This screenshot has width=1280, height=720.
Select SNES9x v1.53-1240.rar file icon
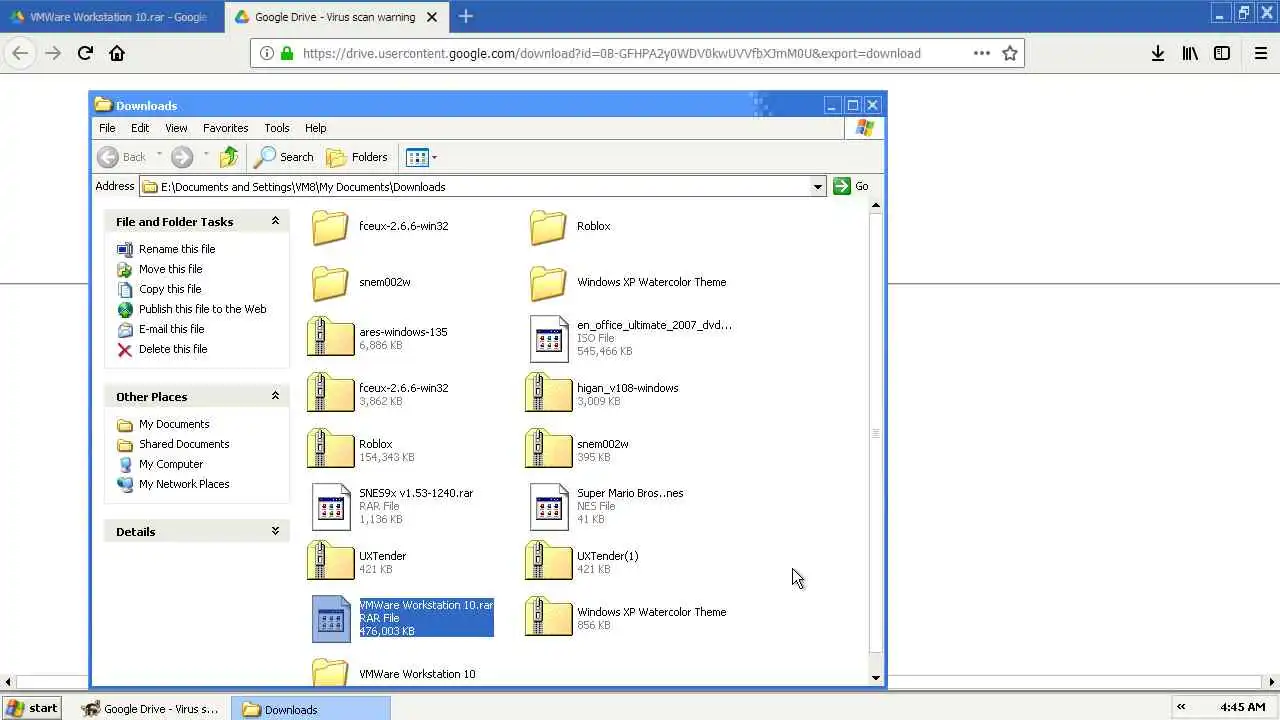tap(331, 506)
